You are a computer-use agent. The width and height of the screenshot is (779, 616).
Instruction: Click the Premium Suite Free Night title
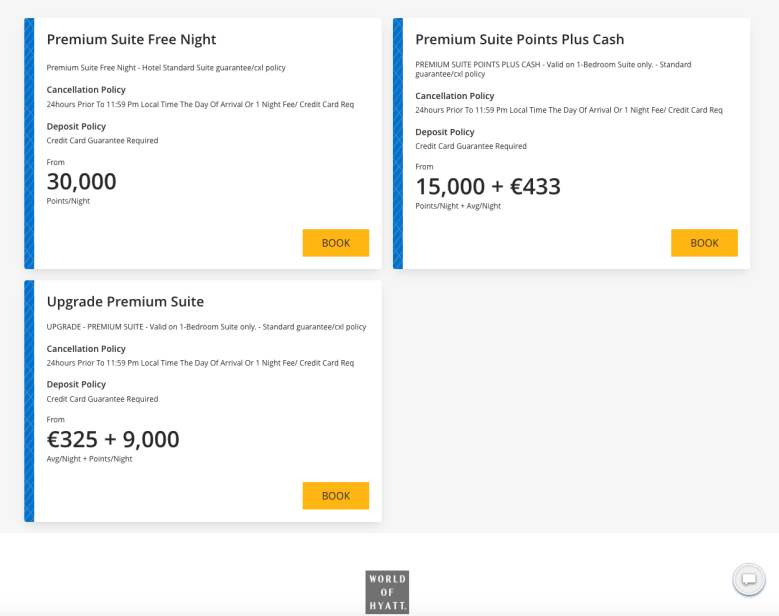pos(131,40)
